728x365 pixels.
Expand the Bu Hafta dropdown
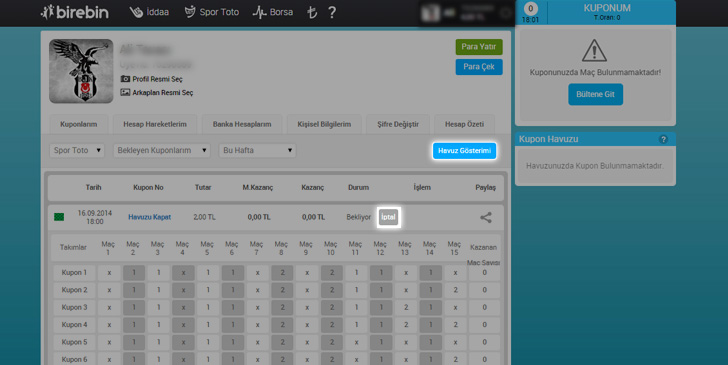[x=257, y=150]
